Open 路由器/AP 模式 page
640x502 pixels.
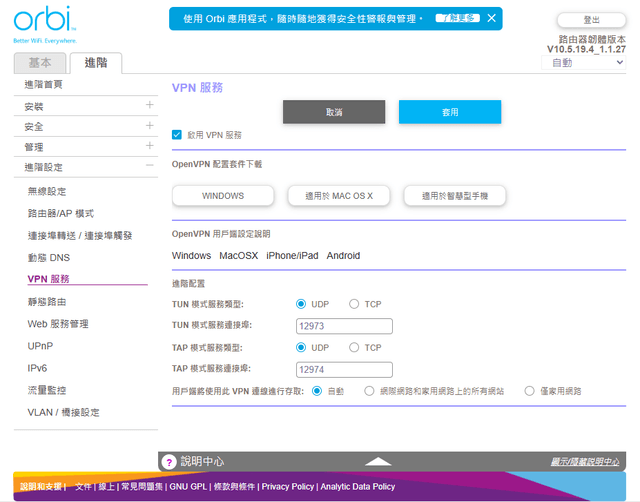pos(61,213)
